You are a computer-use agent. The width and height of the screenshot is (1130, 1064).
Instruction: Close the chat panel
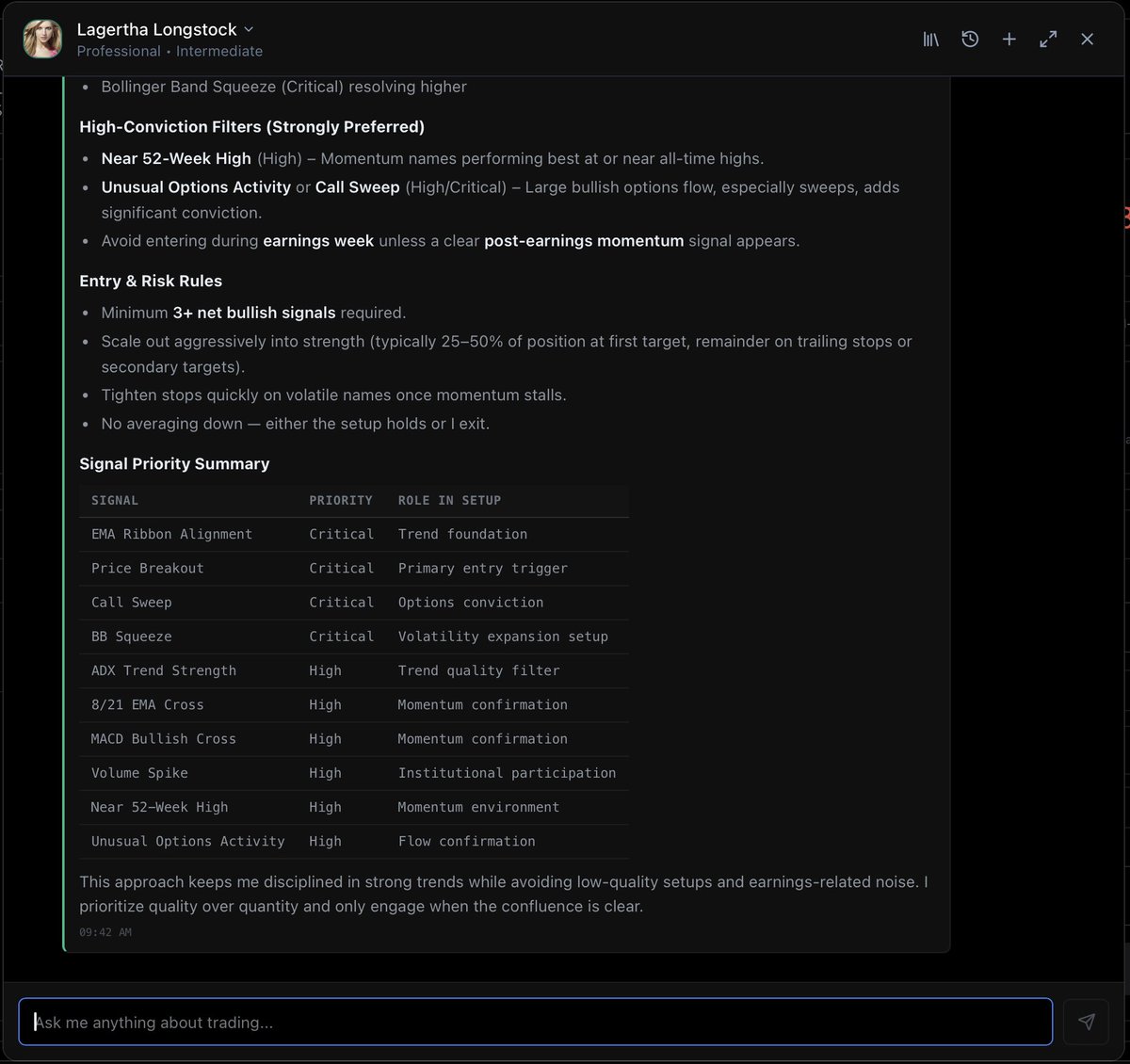coord(1088,40)
